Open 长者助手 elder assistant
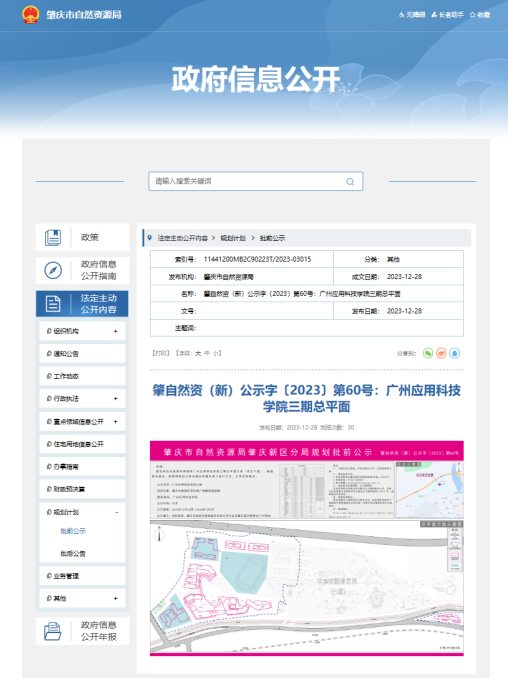 447,15
